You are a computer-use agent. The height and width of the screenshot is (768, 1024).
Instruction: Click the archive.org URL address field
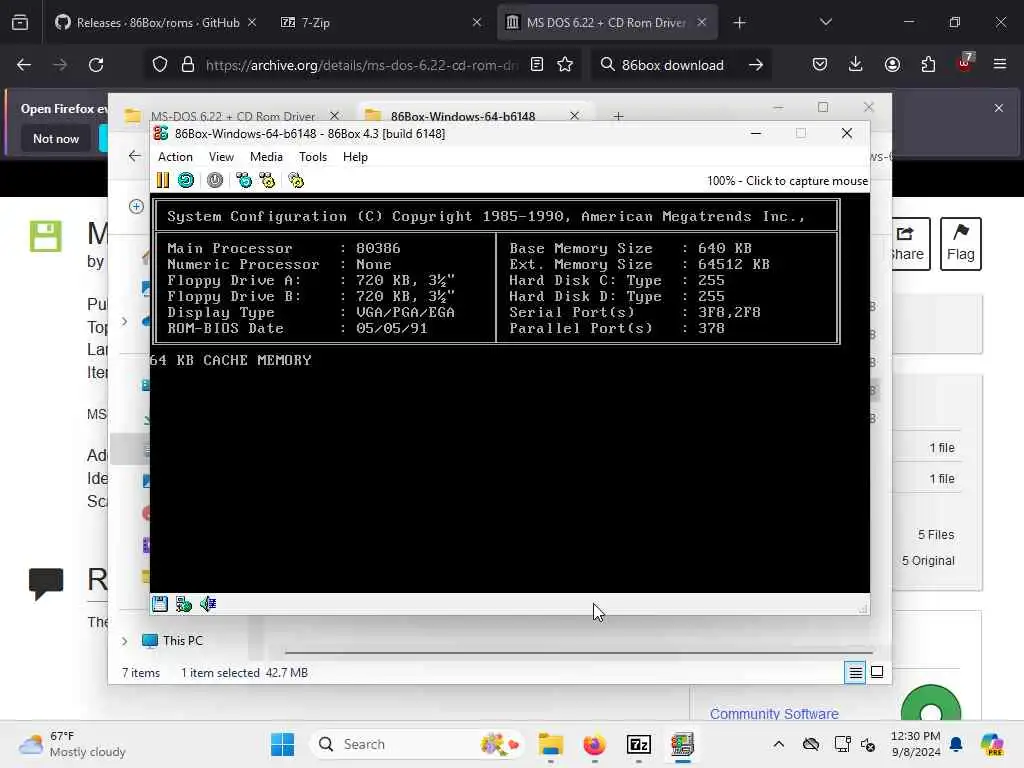pyautogui.click(x=361, y=65)
